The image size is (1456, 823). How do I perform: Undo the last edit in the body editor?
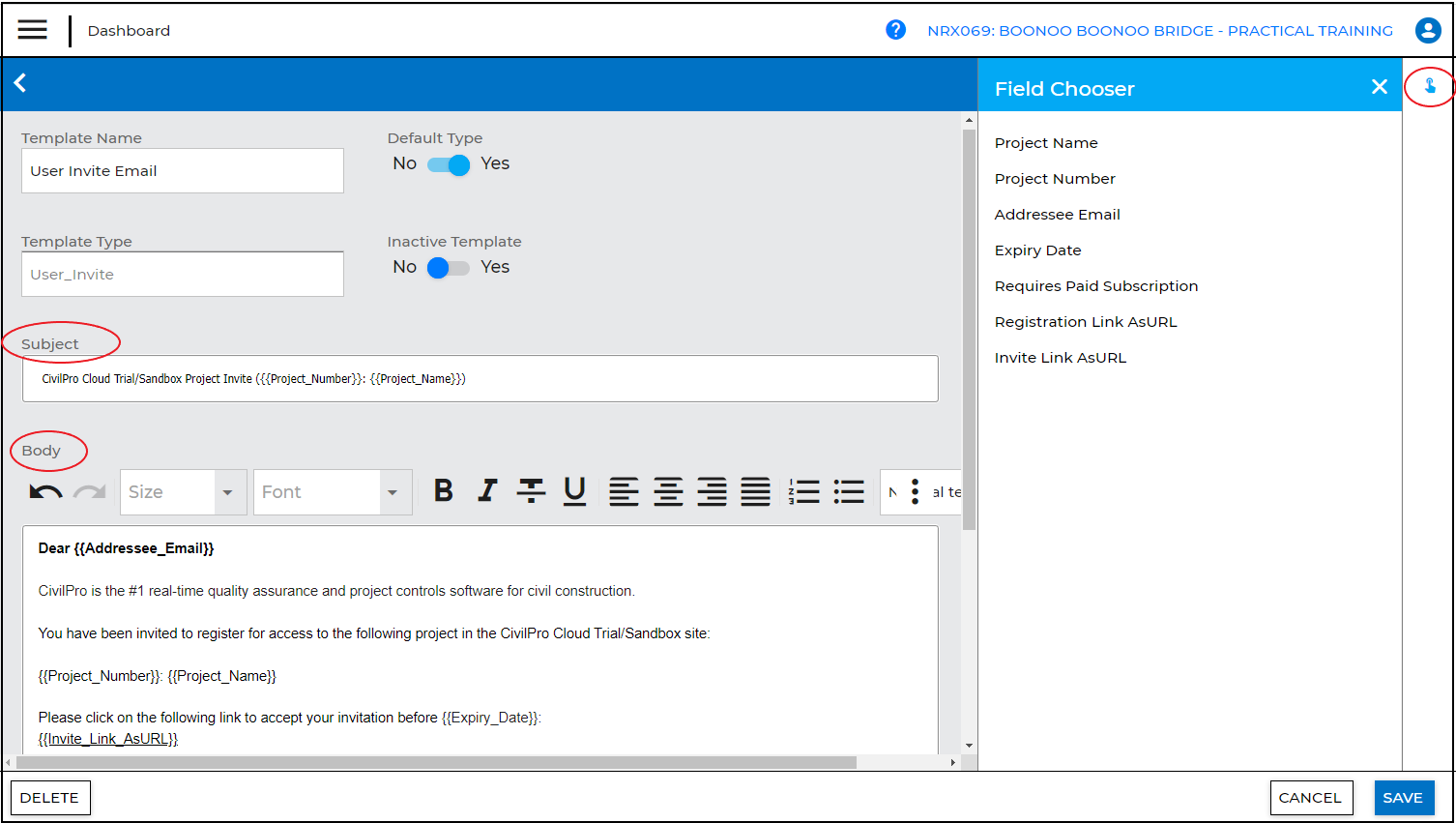45,492
